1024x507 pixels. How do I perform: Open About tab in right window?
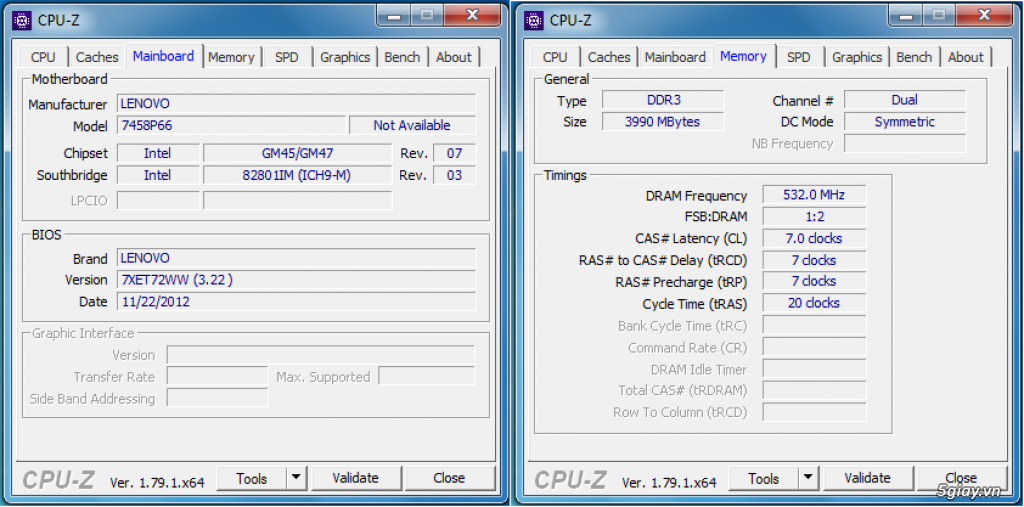[x=966, y=57]
